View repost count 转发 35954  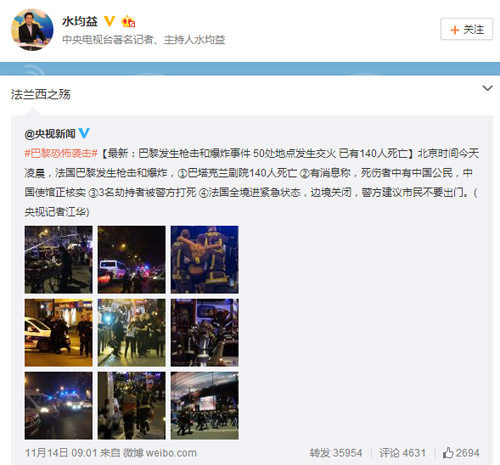336,453
